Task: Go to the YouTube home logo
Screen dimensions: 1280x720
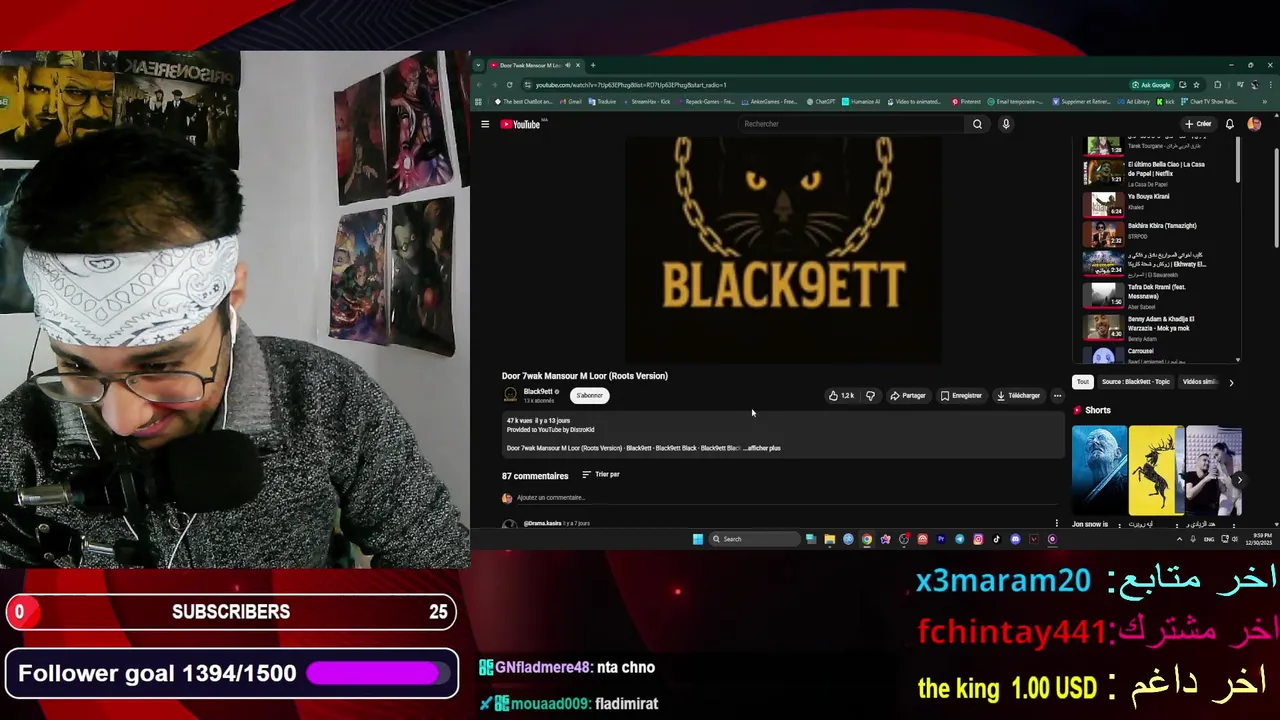Action: point(520,124)
